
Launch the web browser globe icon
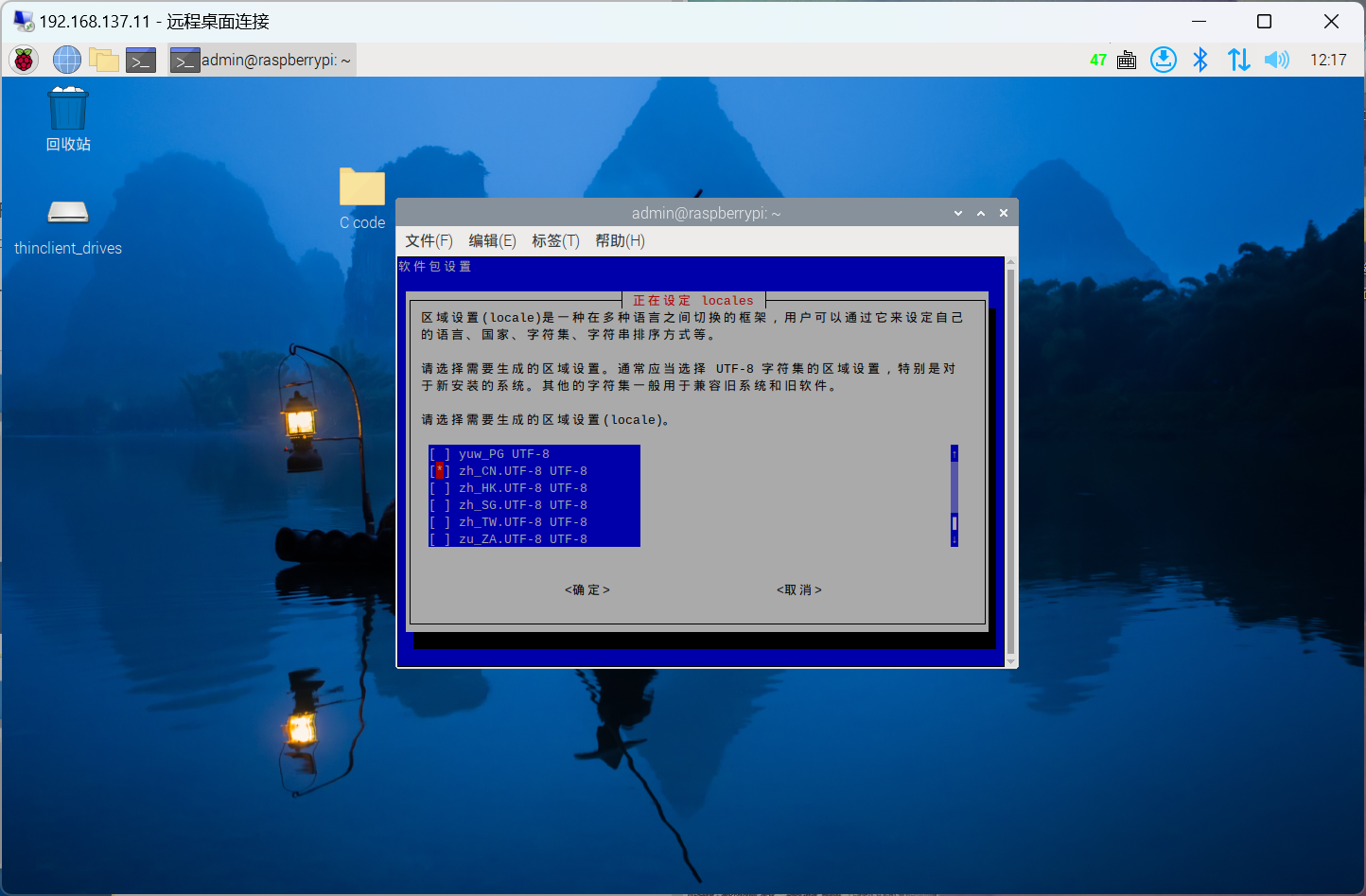click(67, 60)
